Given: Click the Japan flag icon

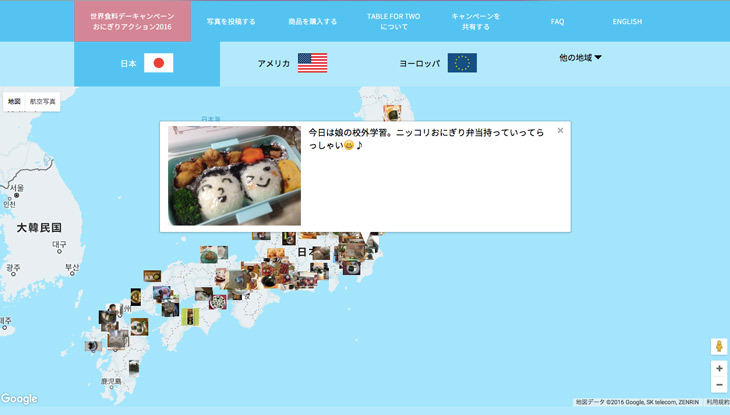Looking at the screenshot, I should coord(159,63).
